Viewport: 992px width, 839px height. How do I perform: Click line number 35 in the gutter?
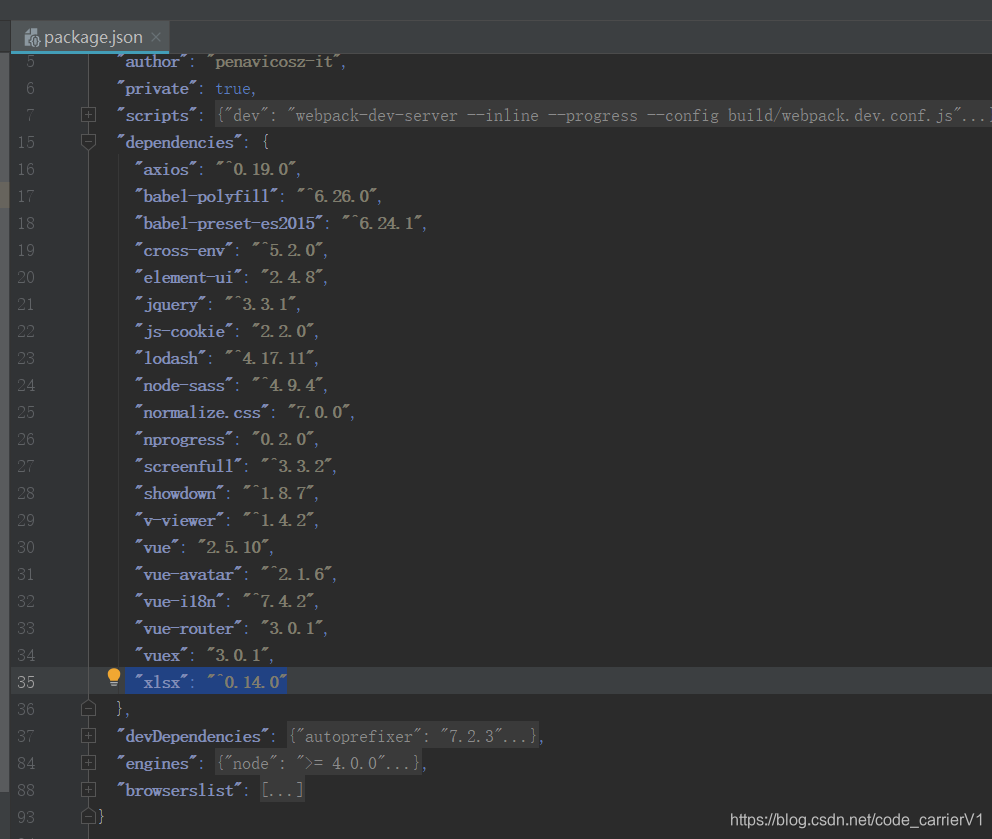(x=26, y=682)
